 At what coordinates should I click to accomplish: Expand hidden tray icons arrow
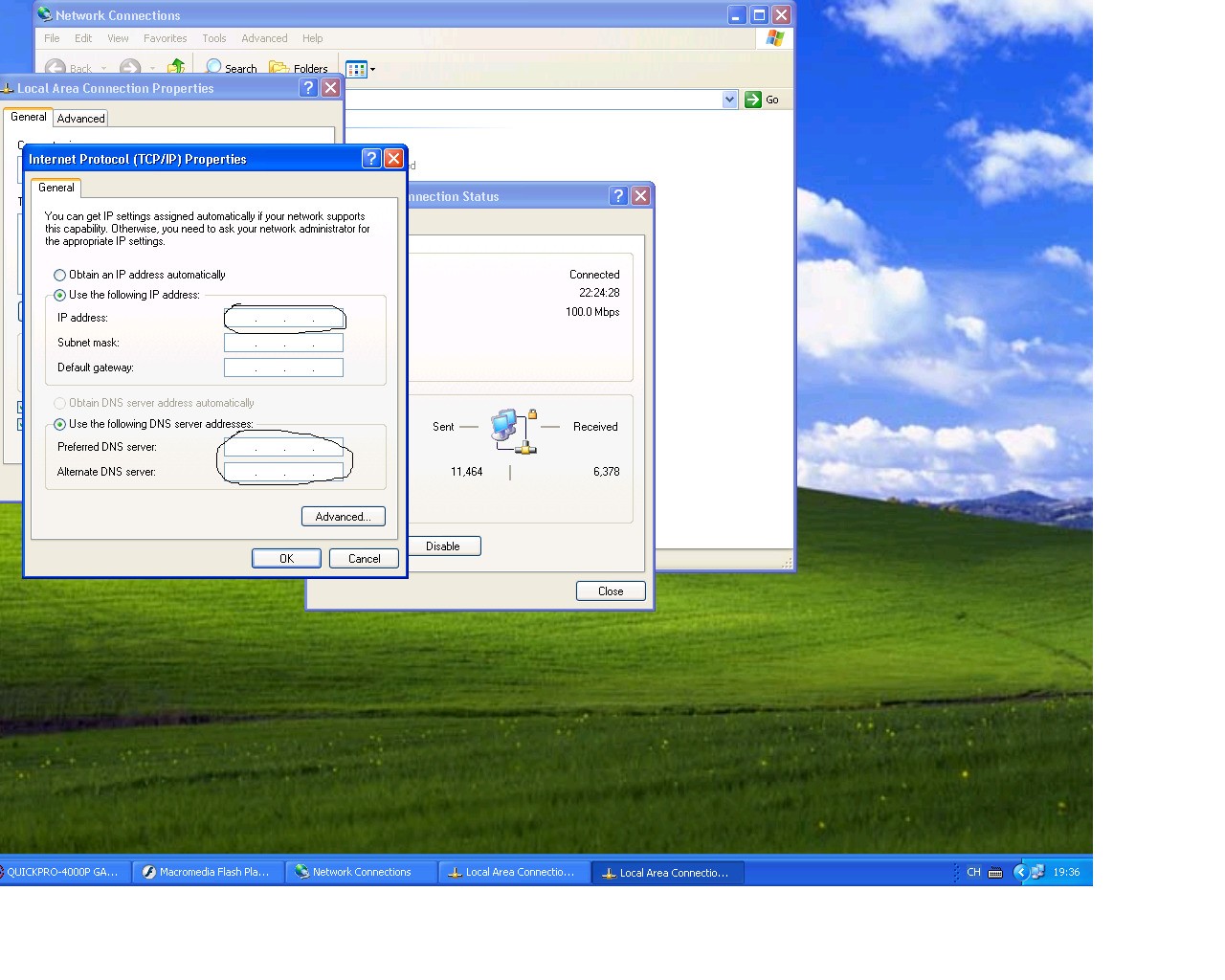[1020, 872]
